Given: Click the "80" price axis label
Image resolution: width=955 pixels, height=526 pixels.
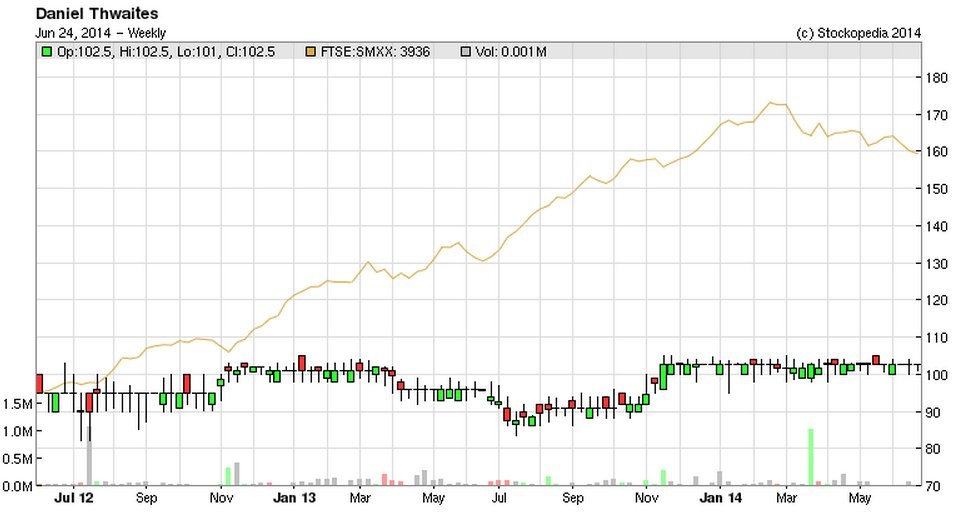Looking at the screenshot, I should tap(934, 449).
